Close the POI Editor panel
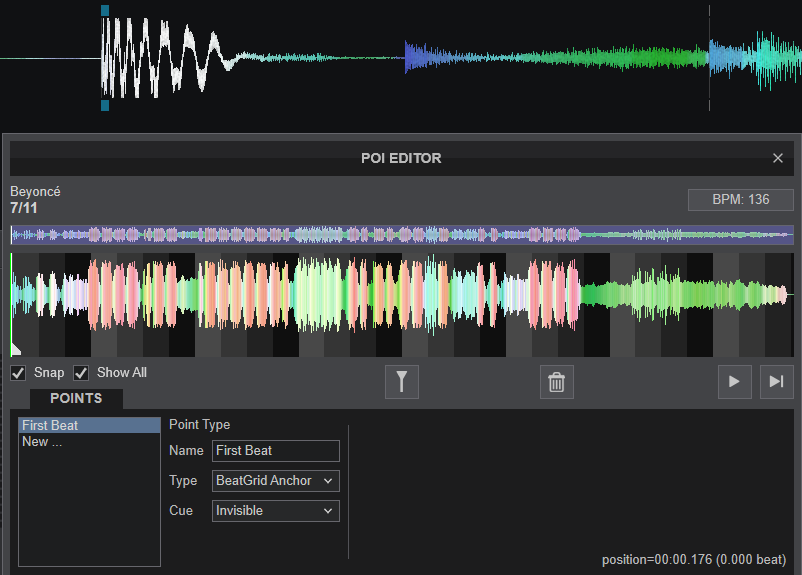 tap(777, 158)
